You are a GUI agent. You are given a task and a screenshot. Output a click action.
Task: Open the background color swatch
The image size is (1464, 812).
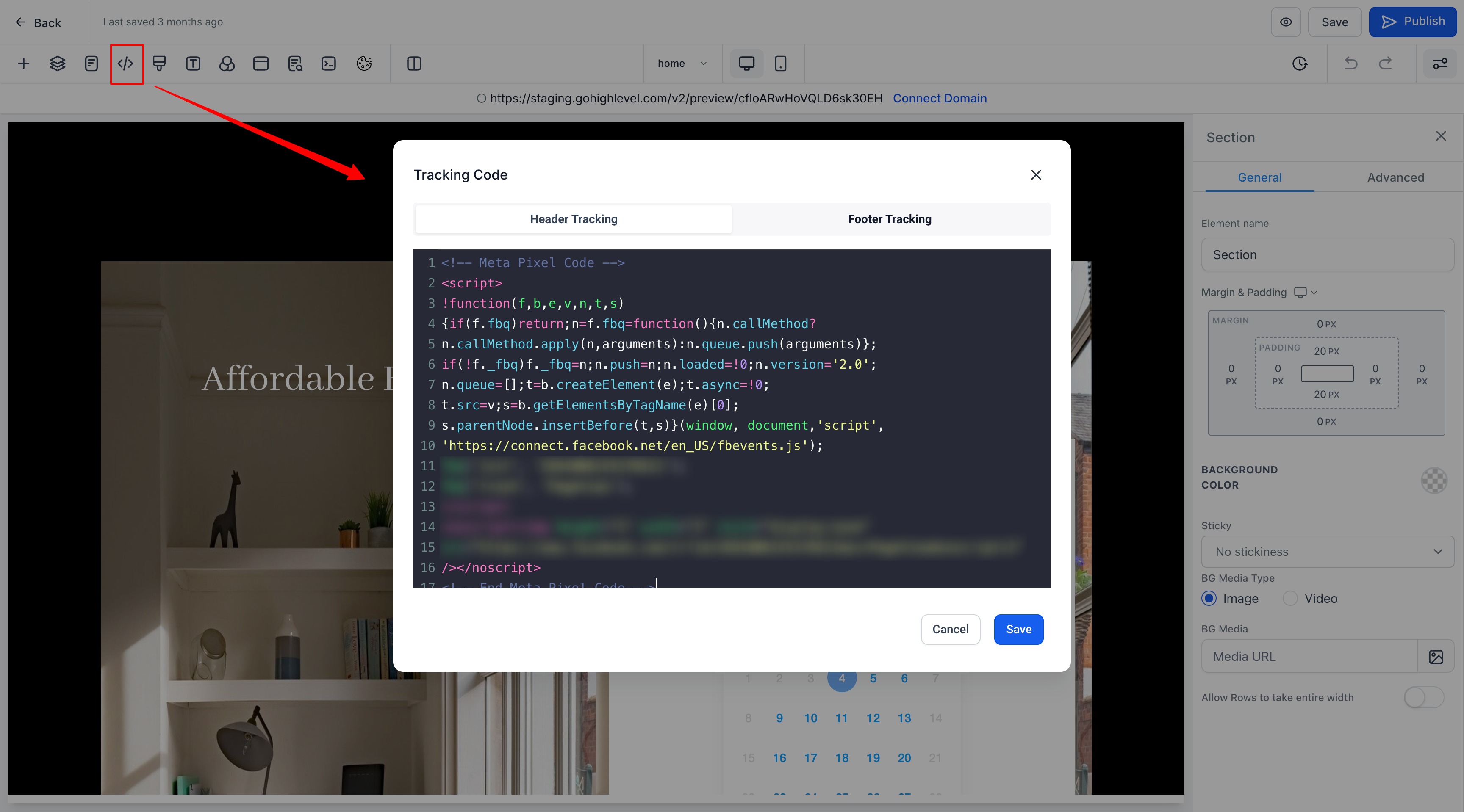pyautogui.click(x=1434, y=481)
